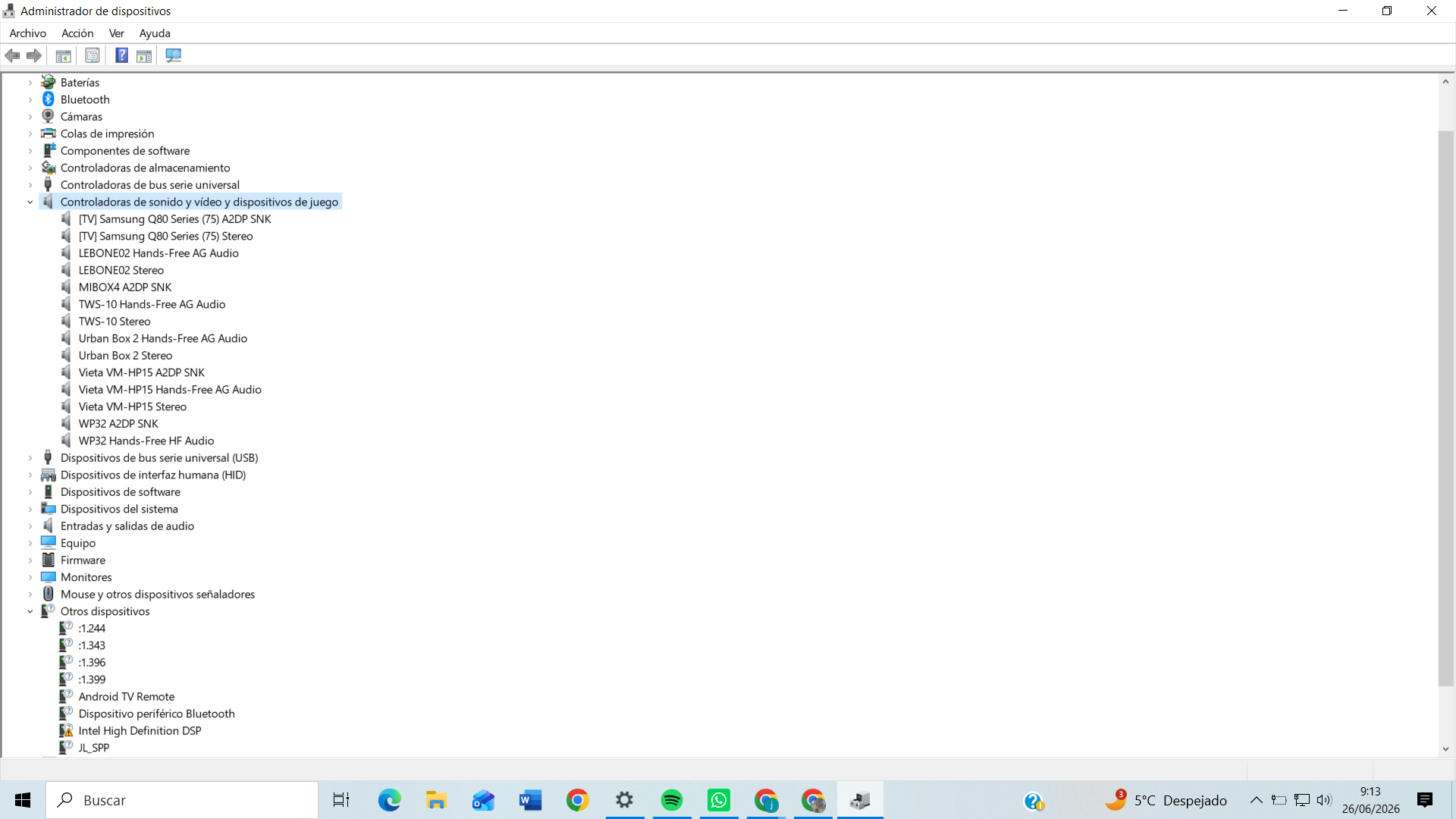Select Dispositivo periférico Bluetooth entry

(x=157, y=714)
